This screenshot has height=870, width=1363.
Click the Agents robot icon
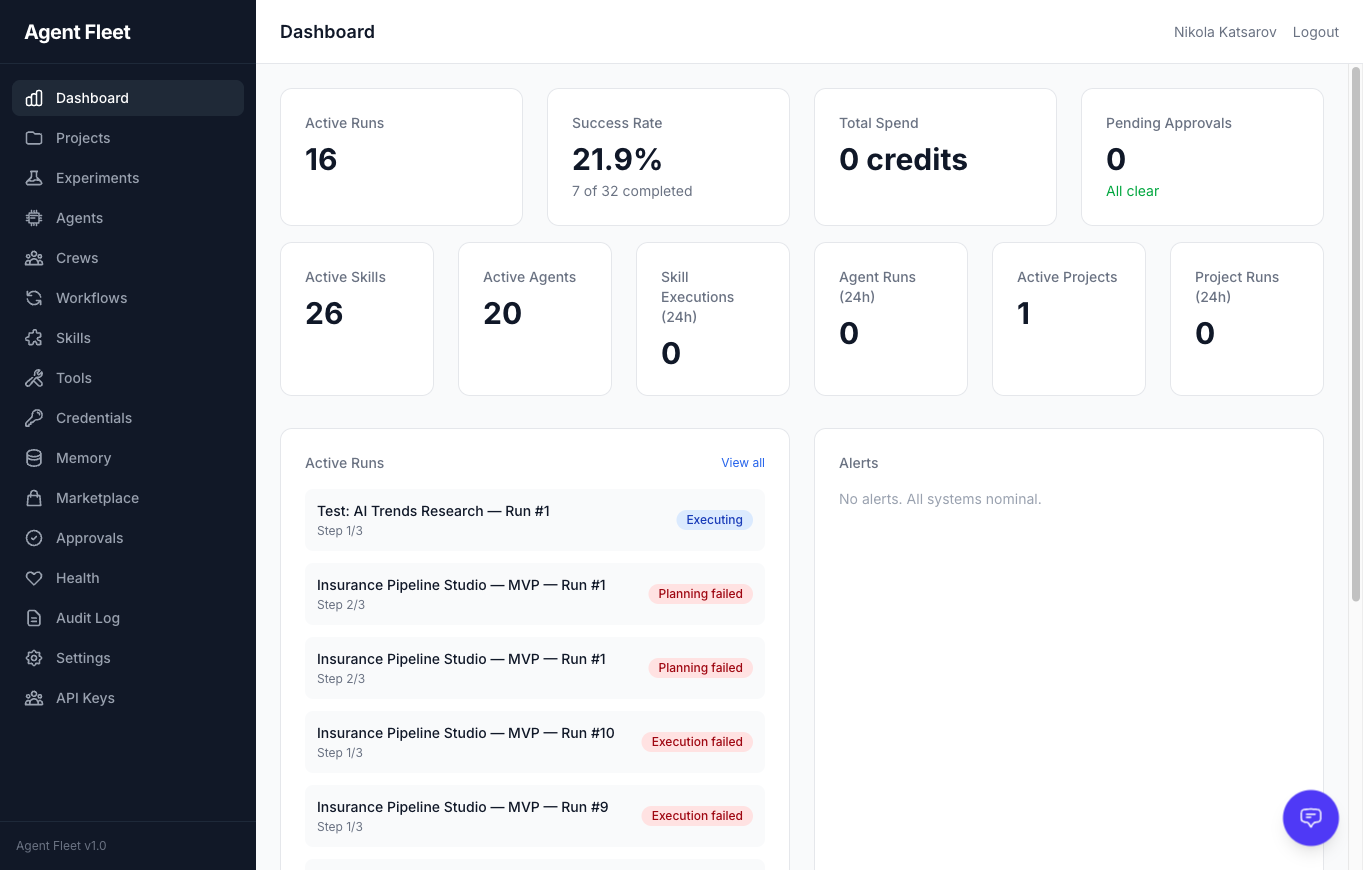click(x=34, y=218)
